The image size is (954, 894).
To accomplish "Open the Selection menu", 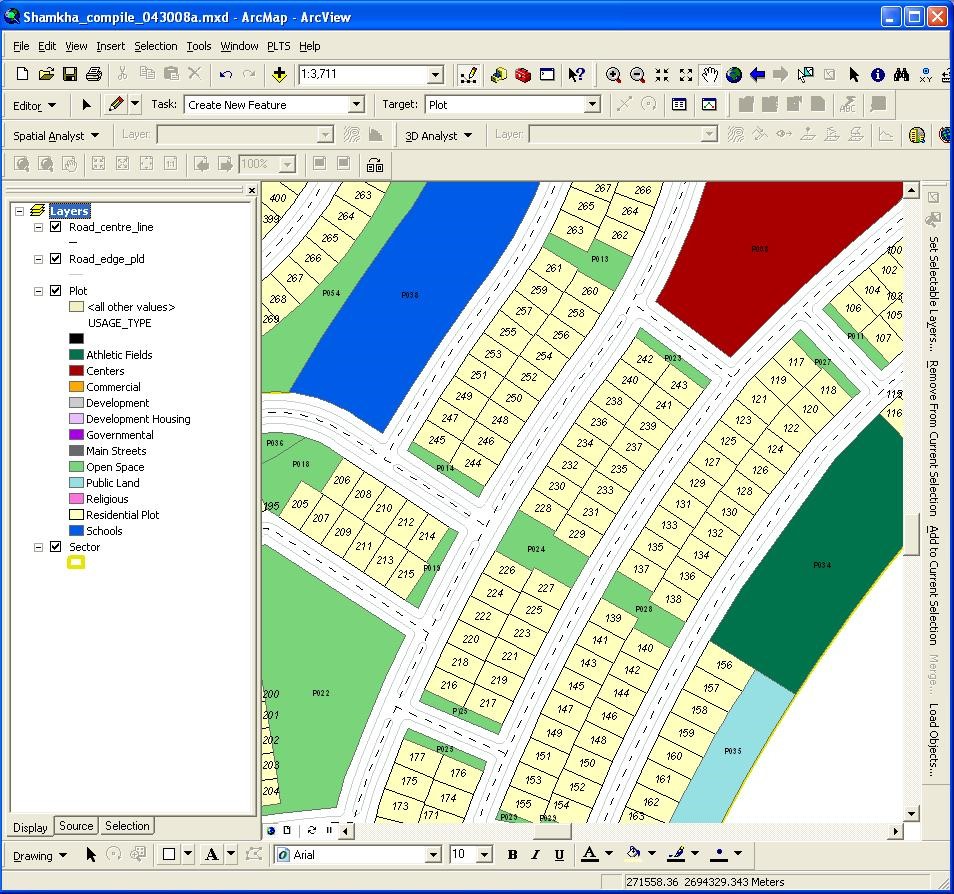I will pyautogui.click(x=155, y=46).
